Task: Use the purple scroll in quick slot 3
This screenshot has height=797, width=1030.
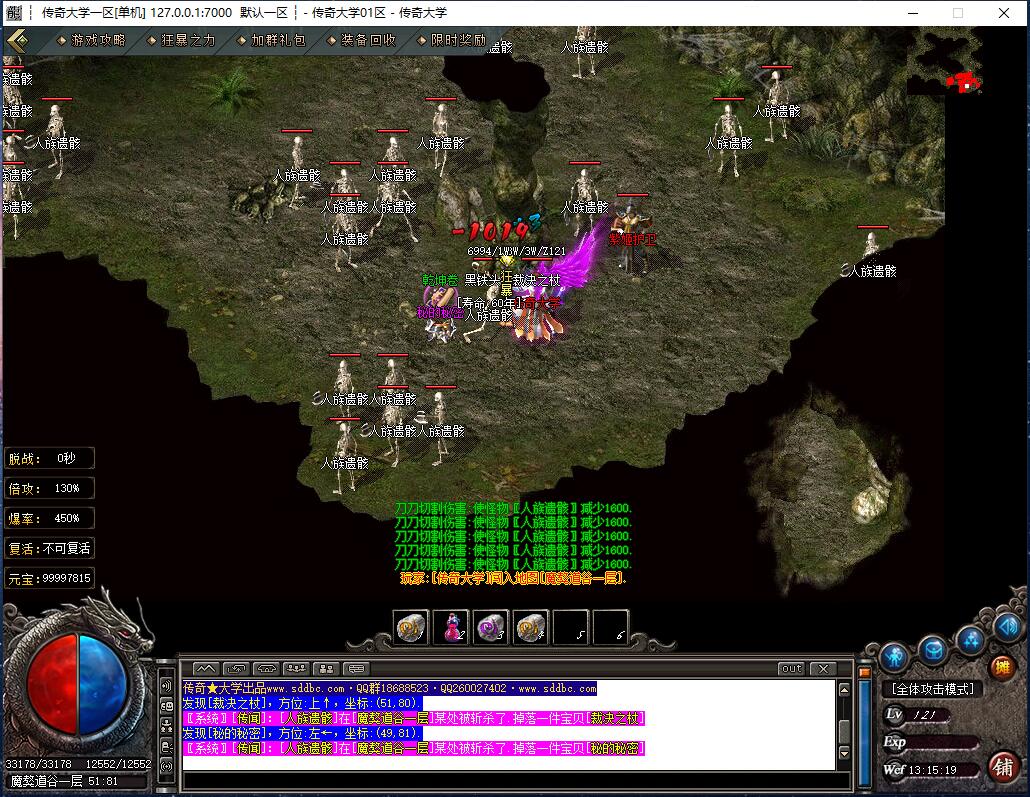Action: pyautogui.click(x=491, y=627)
